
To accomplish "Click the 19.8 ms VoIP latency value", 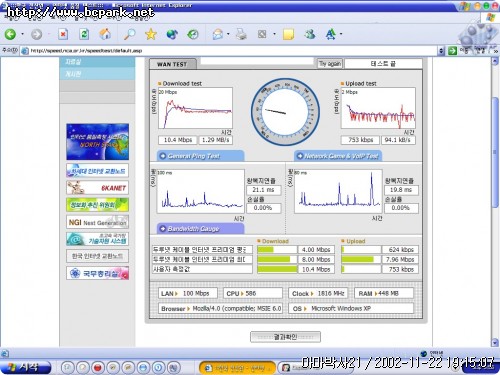I will click(401, 190).
